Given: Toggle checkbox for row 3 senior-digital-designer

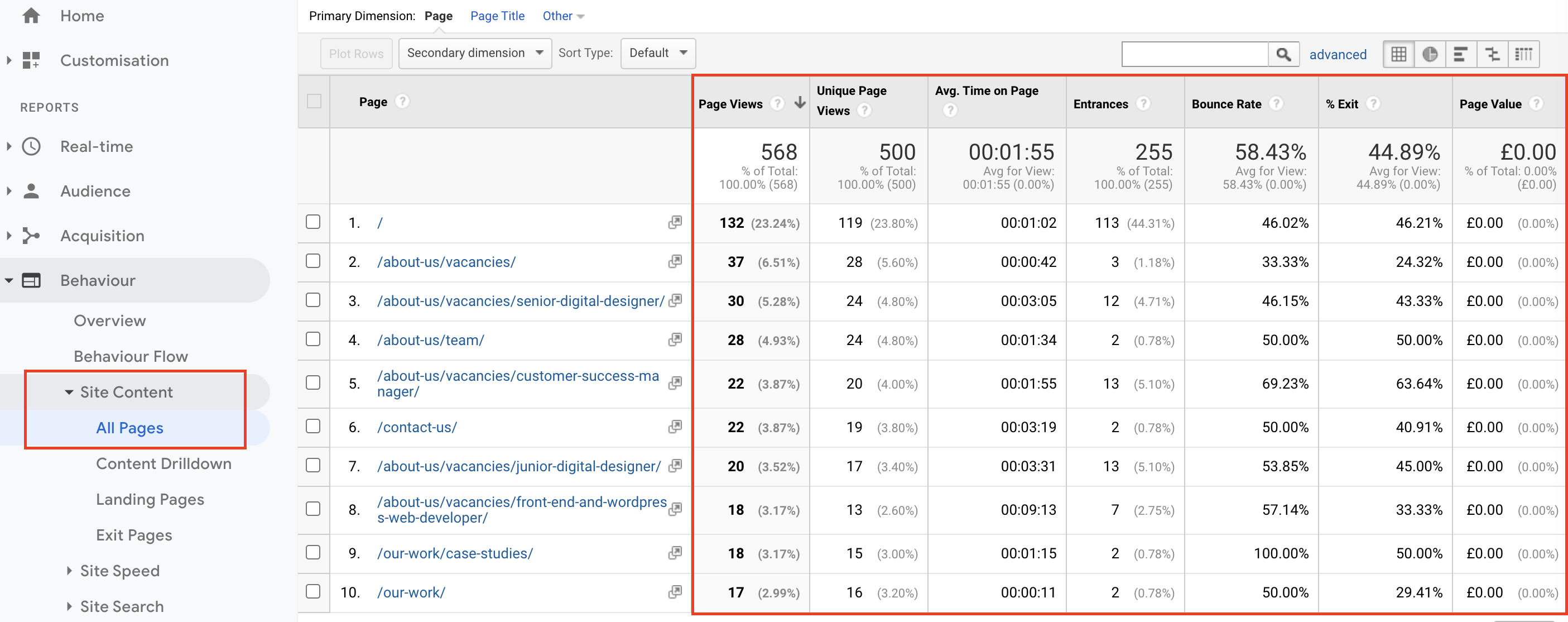Looking at the screenshot, I should (313, 300).
